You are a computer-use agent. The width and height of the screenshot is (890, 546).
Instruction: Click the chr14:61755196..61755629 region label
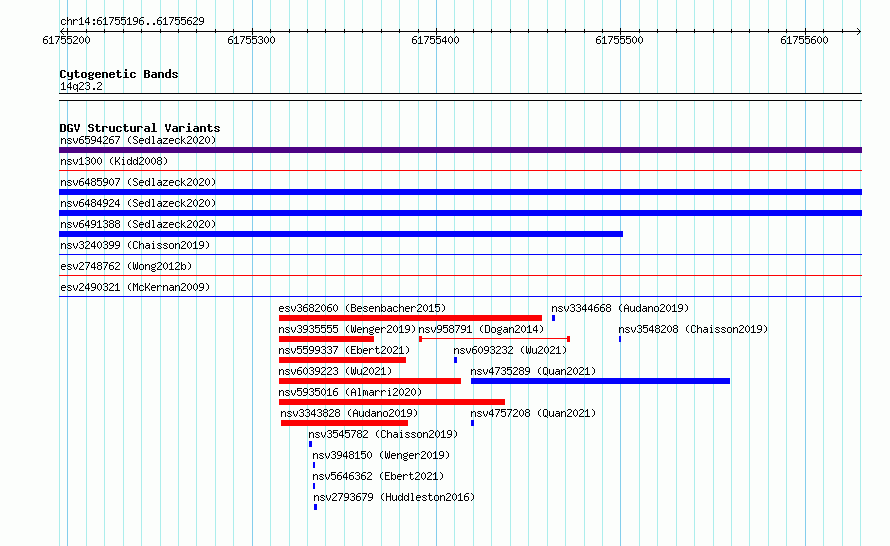132,21
